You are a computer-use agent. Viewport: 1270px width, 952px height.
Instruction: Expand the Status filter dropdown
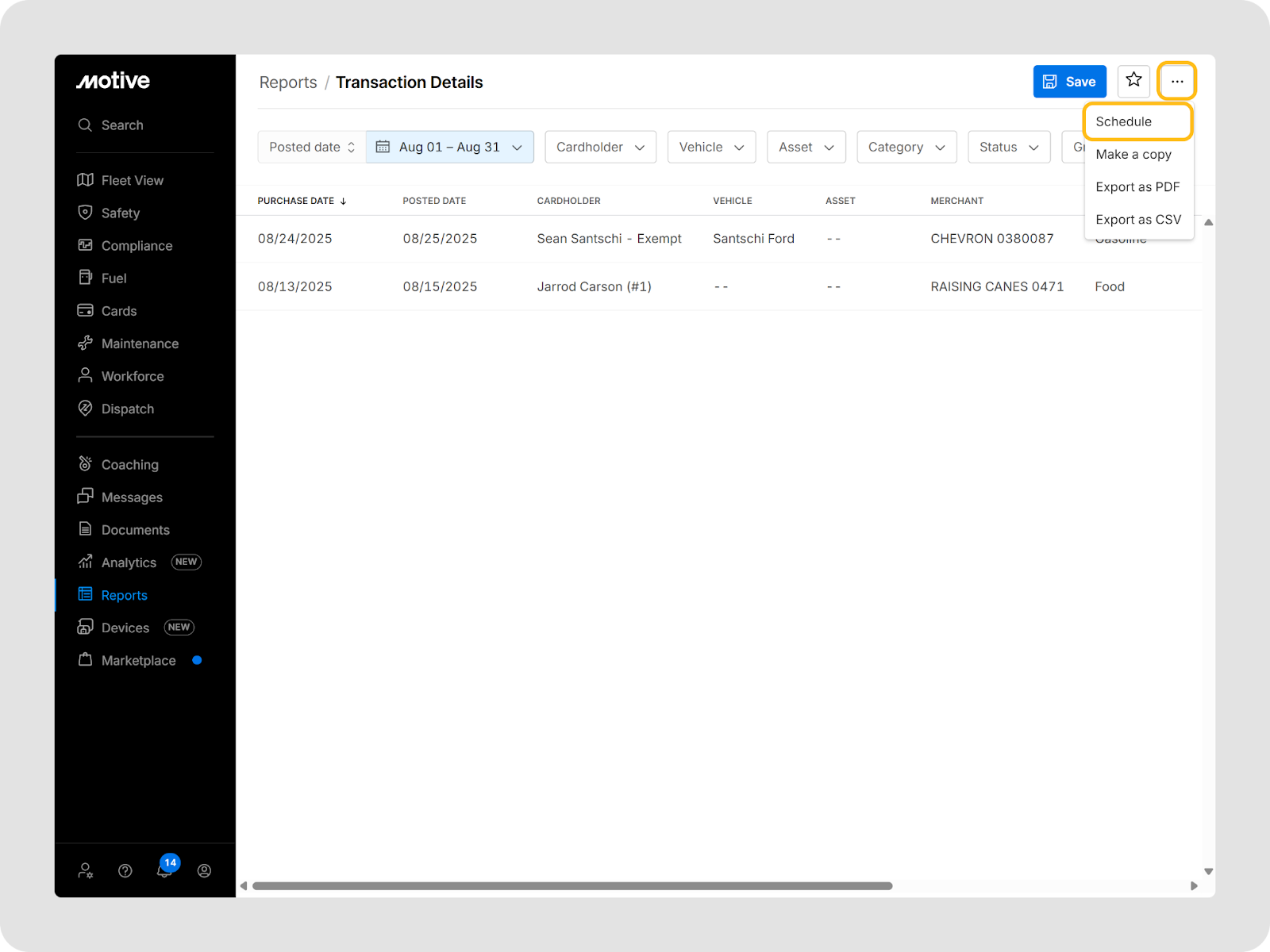point(1008,147)
